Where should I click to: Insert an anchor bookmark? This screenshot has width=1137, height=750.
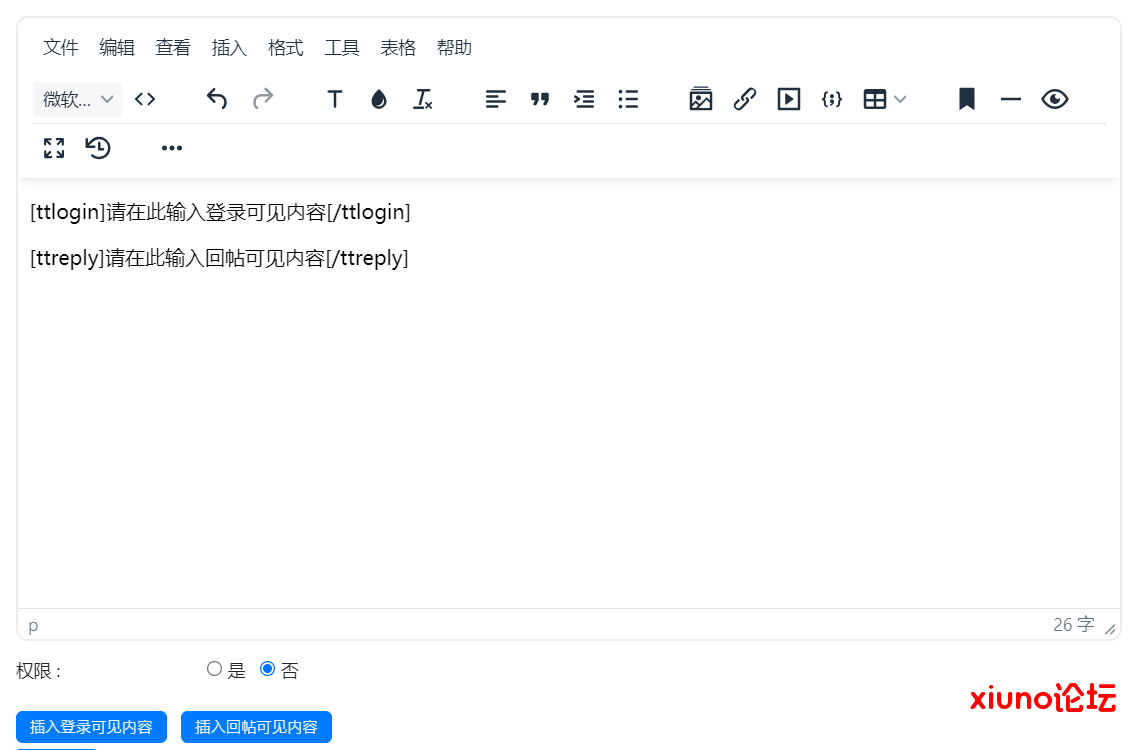coord(967,99)
